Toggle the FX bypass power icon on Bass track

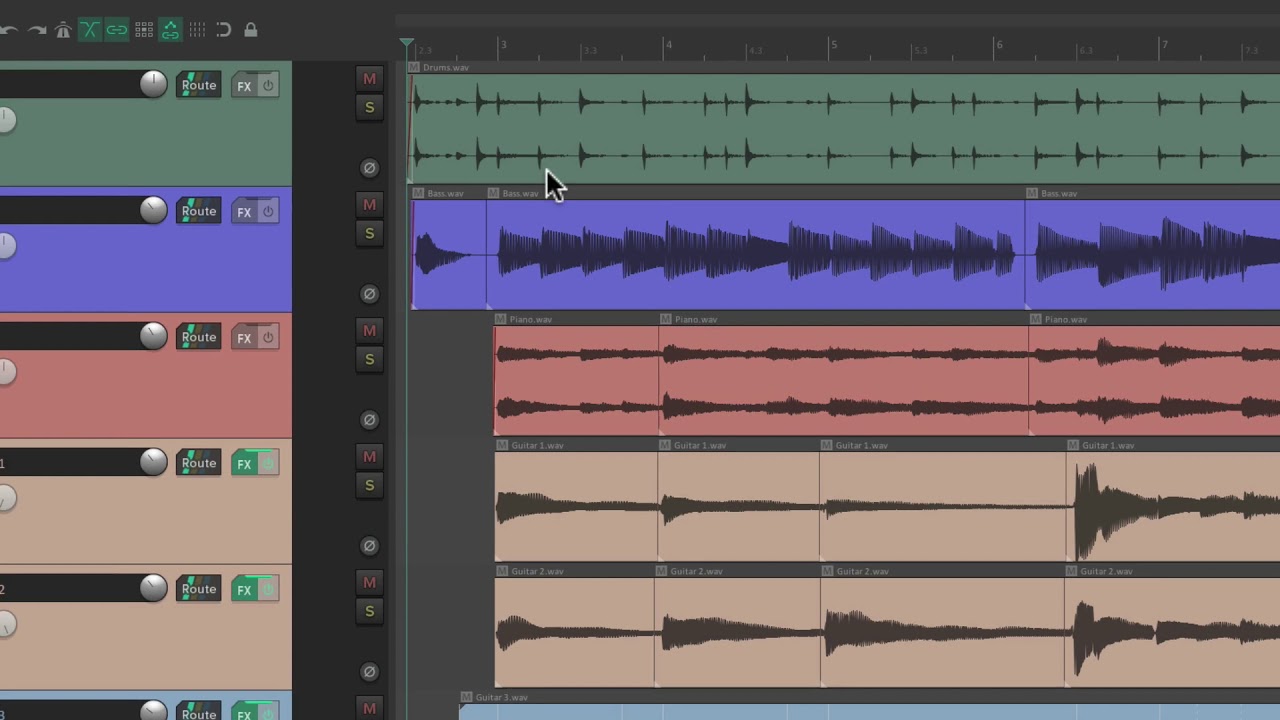click(x=268, y=212)
